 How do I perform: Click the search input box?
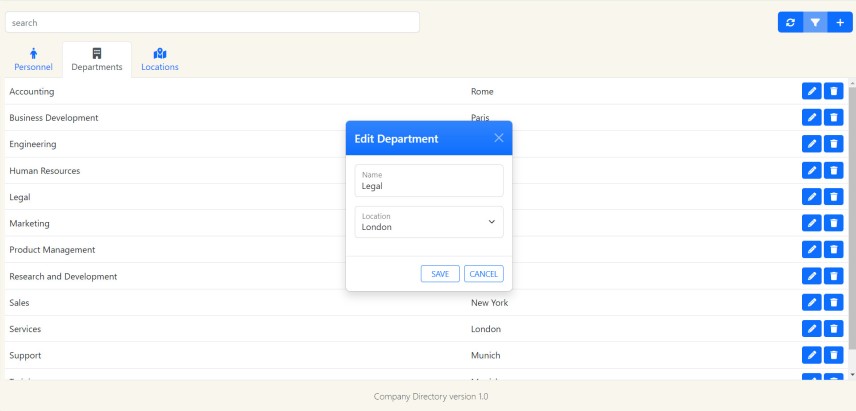tap(212, 22)
